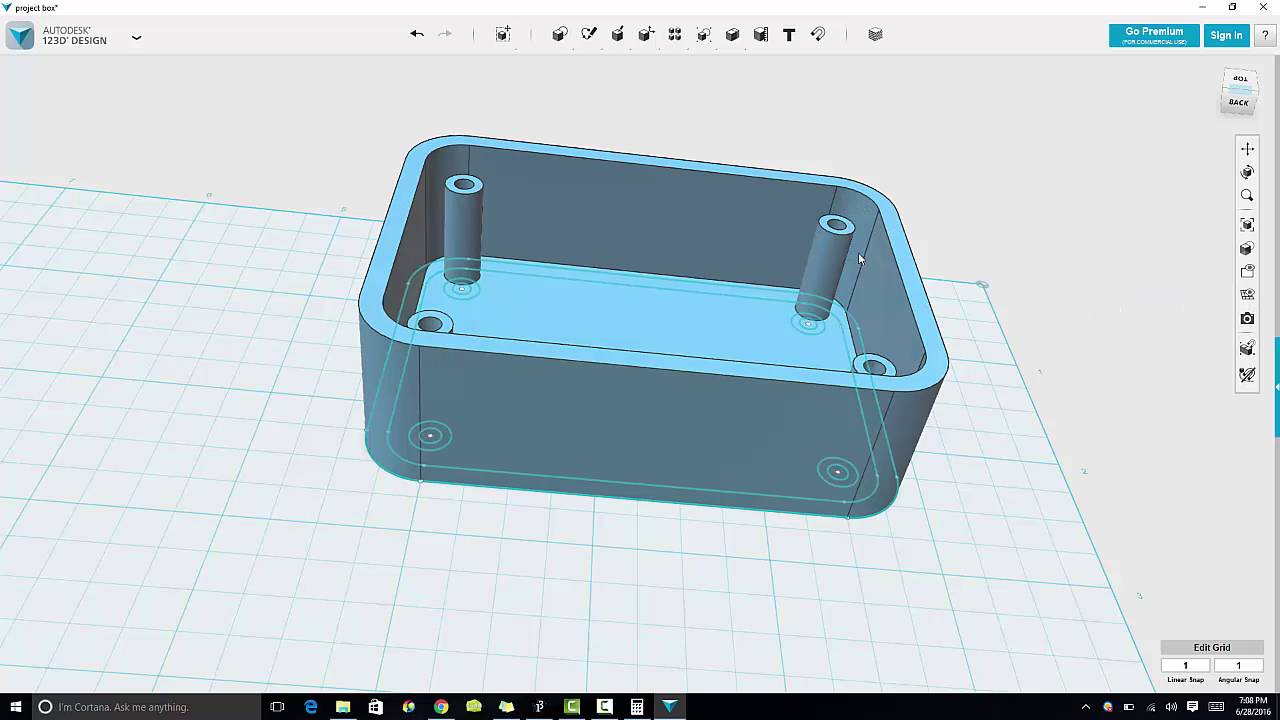Image resolution: width=1280 pixels, height=720 pixels.
Task: Open the Calculator from taskbar
Action: [x=637, y=707]
